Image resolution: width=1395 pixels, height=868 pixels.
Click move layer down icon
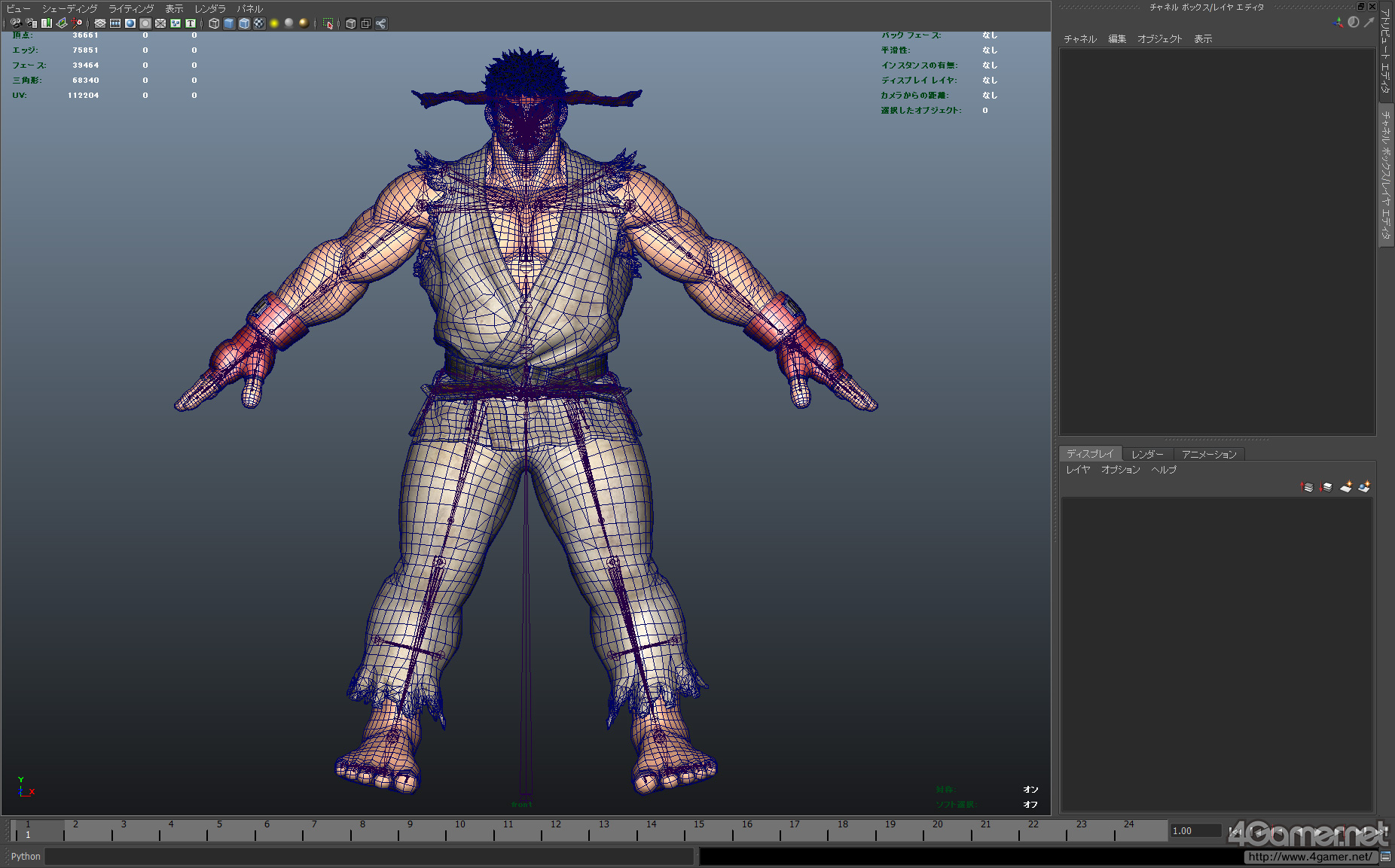point(1326,487)
